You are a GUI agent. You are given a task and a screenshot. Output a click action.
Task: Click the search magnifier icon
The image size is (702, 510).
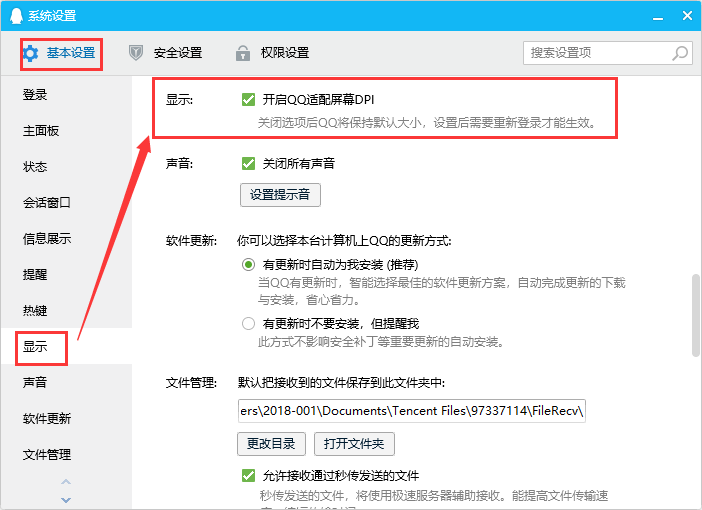pyautogui.click(x=680, y=53)
